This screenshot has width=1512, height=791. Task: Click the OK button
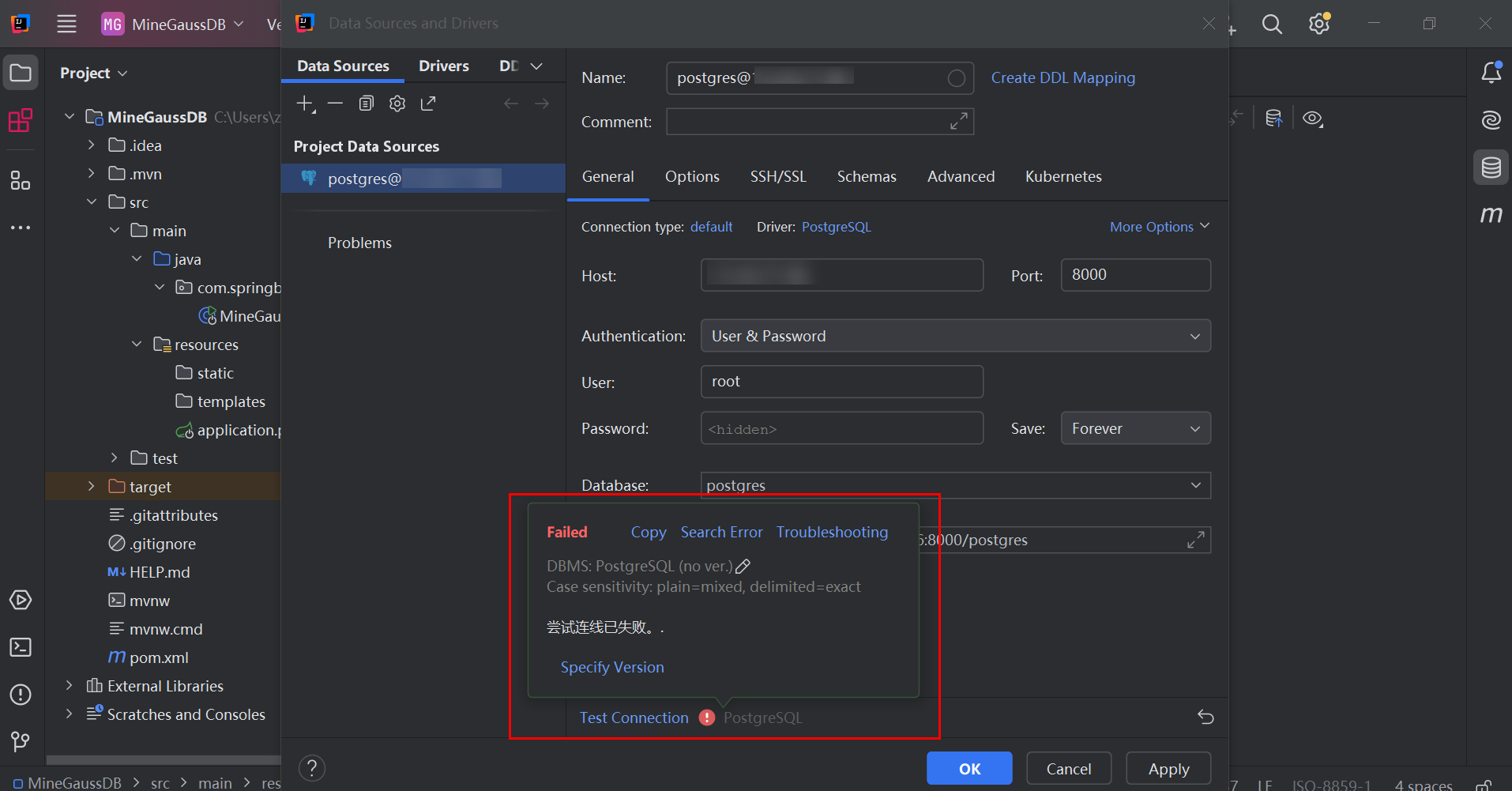coord(969,768)
